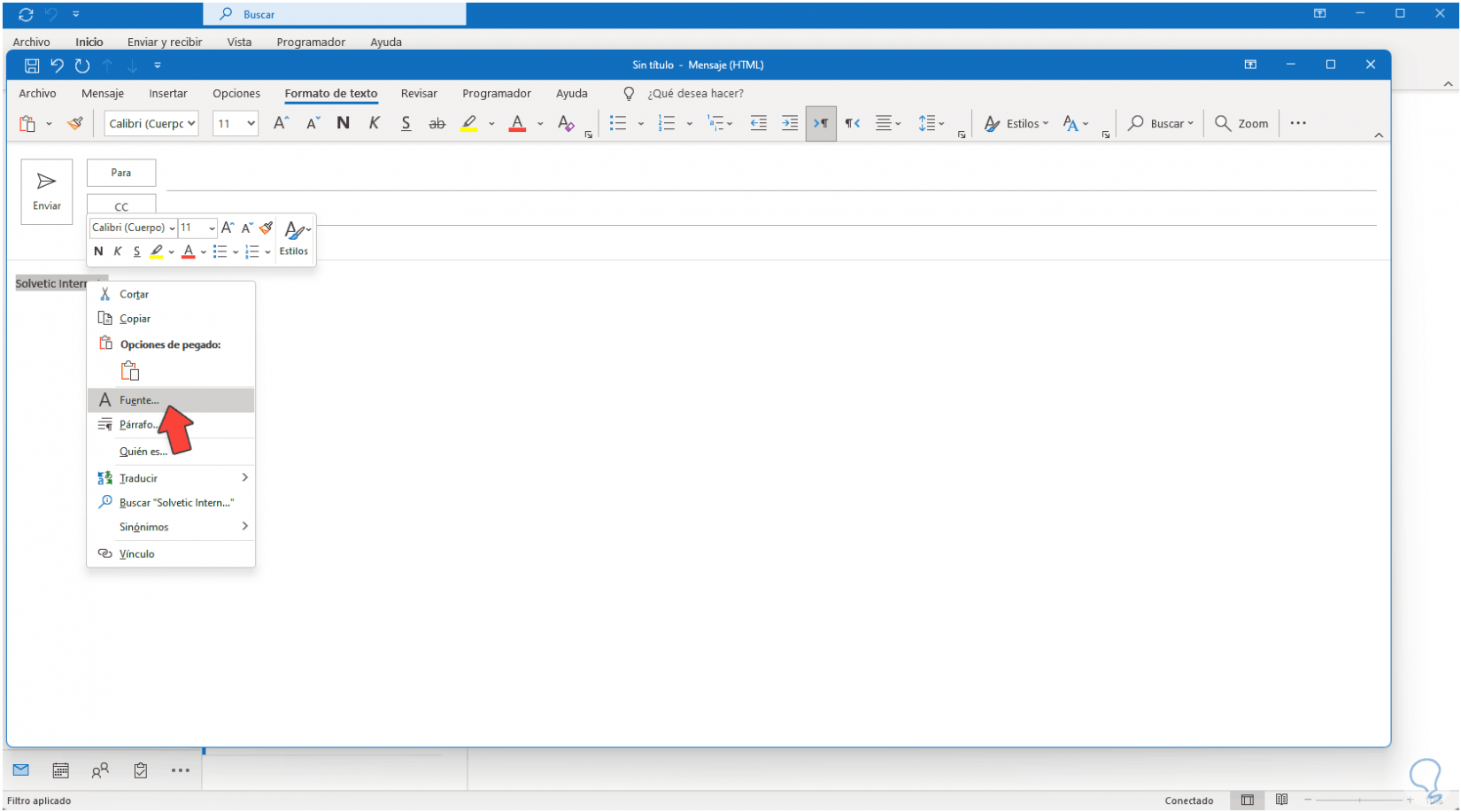Screen dimensions: 1461x812
Task: Open the font color dropdown arrow in ribbon
Action: click(540, 124)
